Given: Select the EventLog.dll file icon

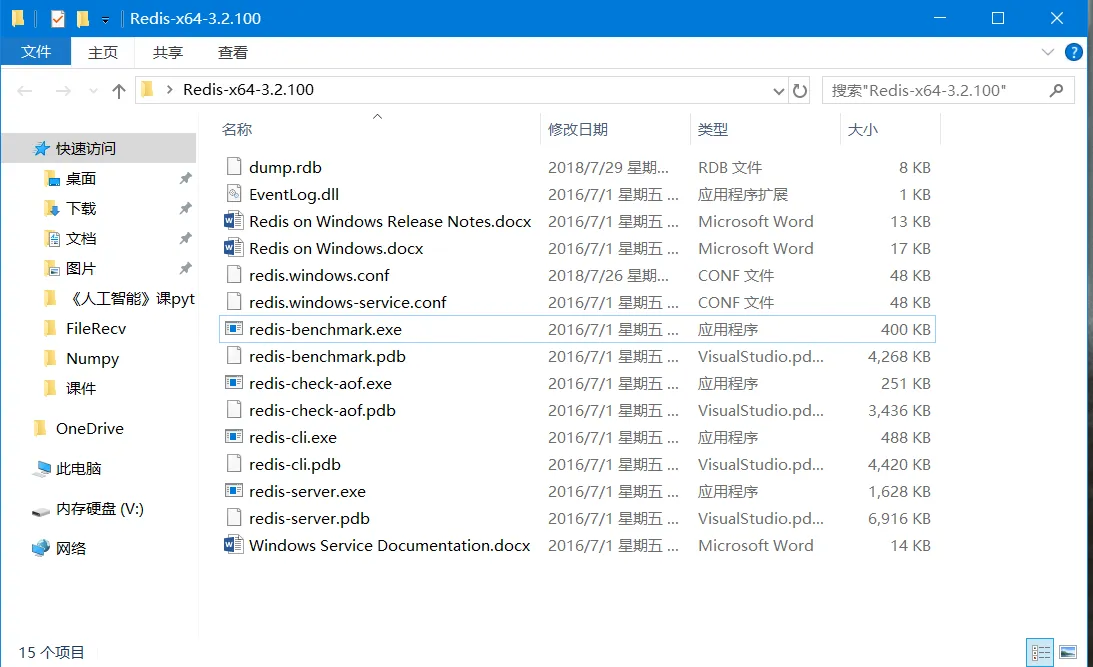Looking at the screenshot, I should [234, 194].
